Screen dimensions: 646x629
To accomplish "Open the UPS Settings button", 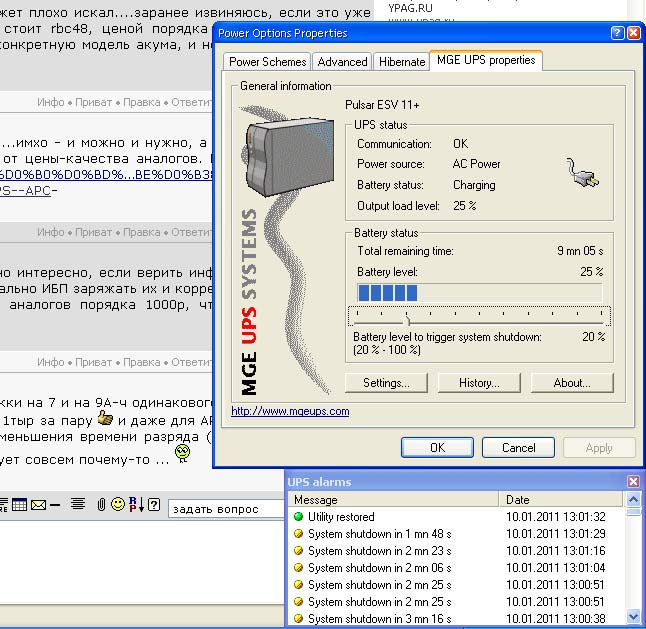I will pos(386,383).
